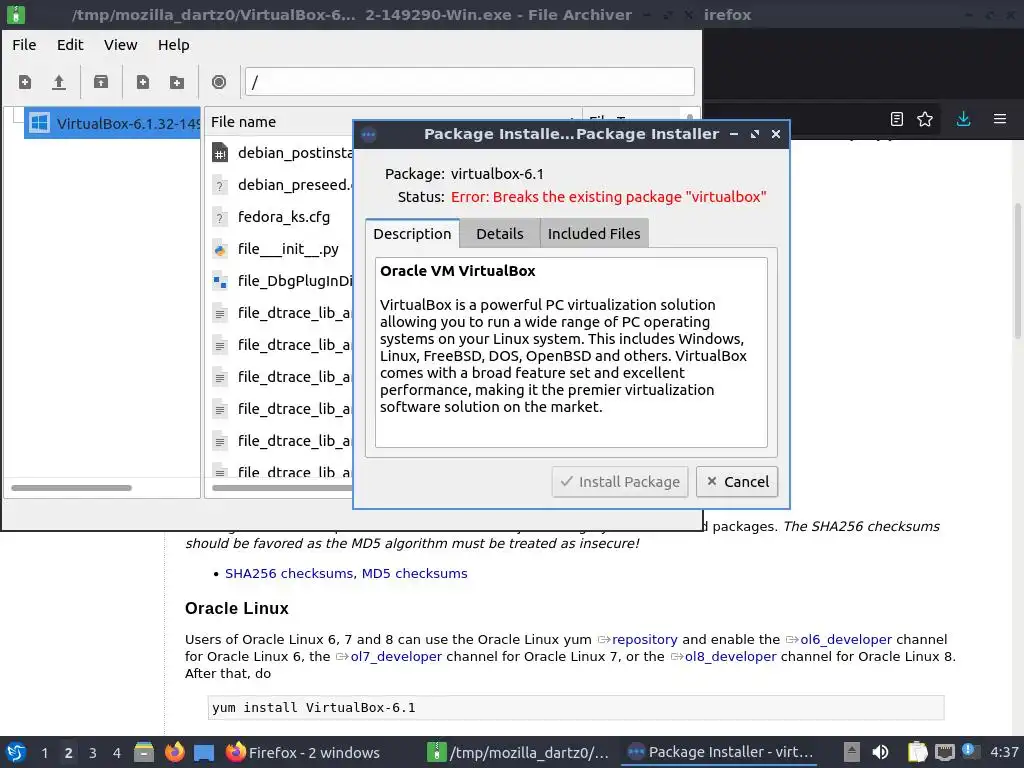Click the new archive icon in File Archiver toolbar
Screen dimensions: 1024x768
tap(25, 82)
